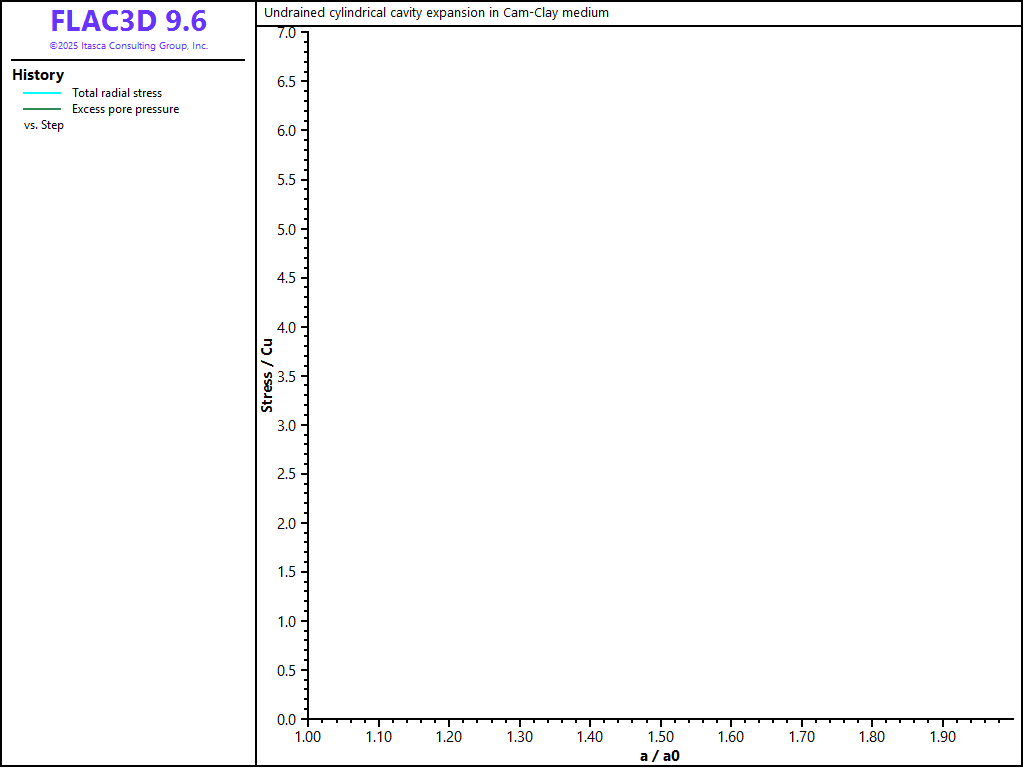This screenshot has height=768, width=1024.
Task: Click the cyan Total radial stress line swatch
Action: 42,93
